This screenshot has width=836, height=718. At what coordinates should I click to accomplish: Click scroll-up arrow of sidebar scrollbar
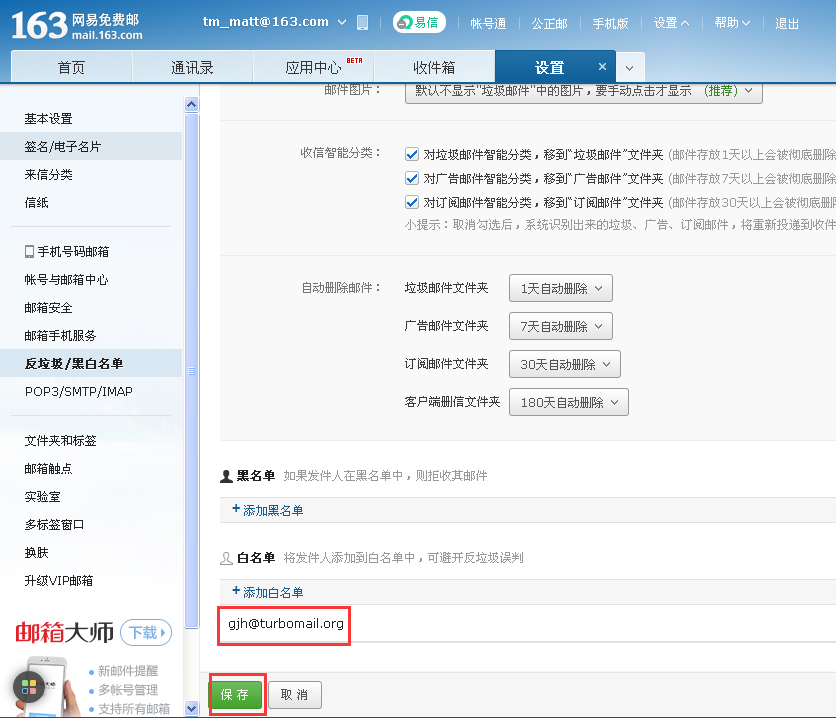click(191, 104)
